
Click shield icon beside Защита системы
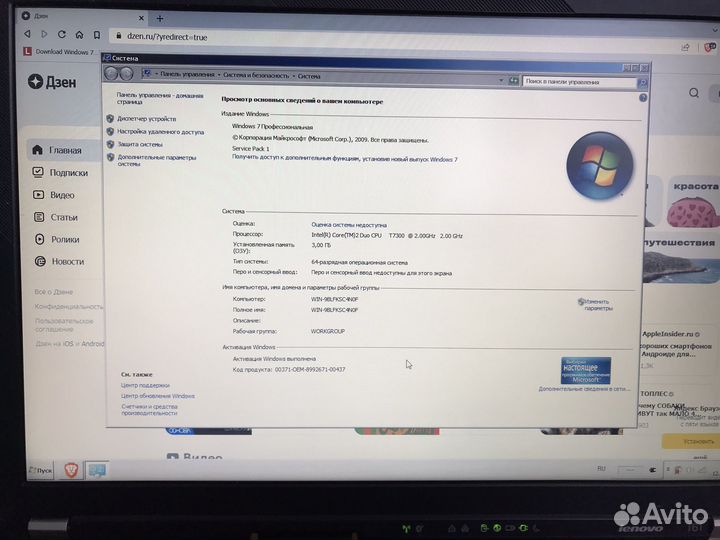coord(110,144)
